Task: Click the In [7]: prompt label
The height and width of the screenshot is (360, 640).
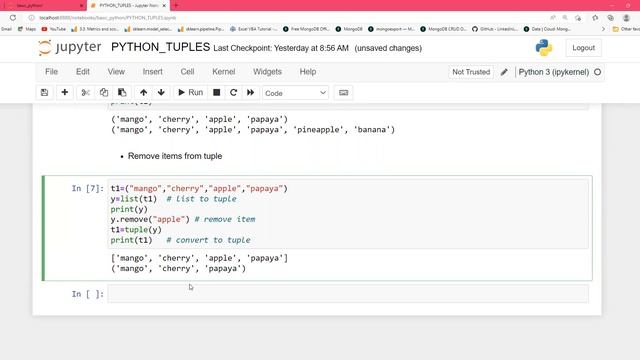Action: click(x=88, y=188)
